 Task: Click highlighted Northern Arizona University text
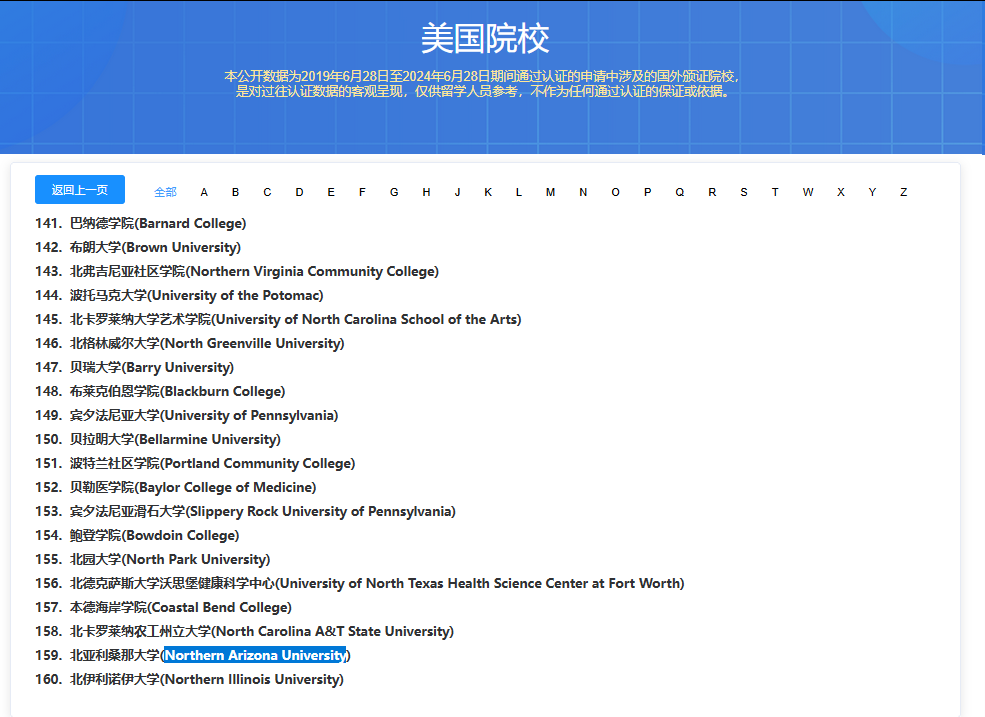(254, 655)
